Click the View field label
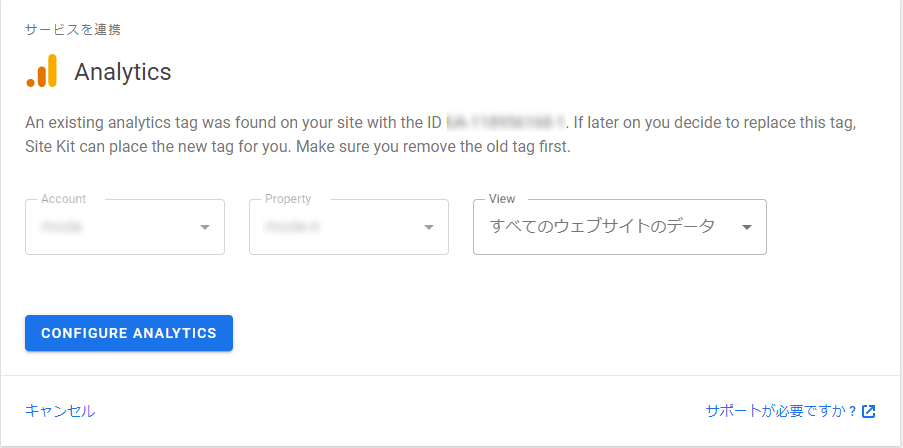This screenshot has height=448, width=903. tap(502, 199)
